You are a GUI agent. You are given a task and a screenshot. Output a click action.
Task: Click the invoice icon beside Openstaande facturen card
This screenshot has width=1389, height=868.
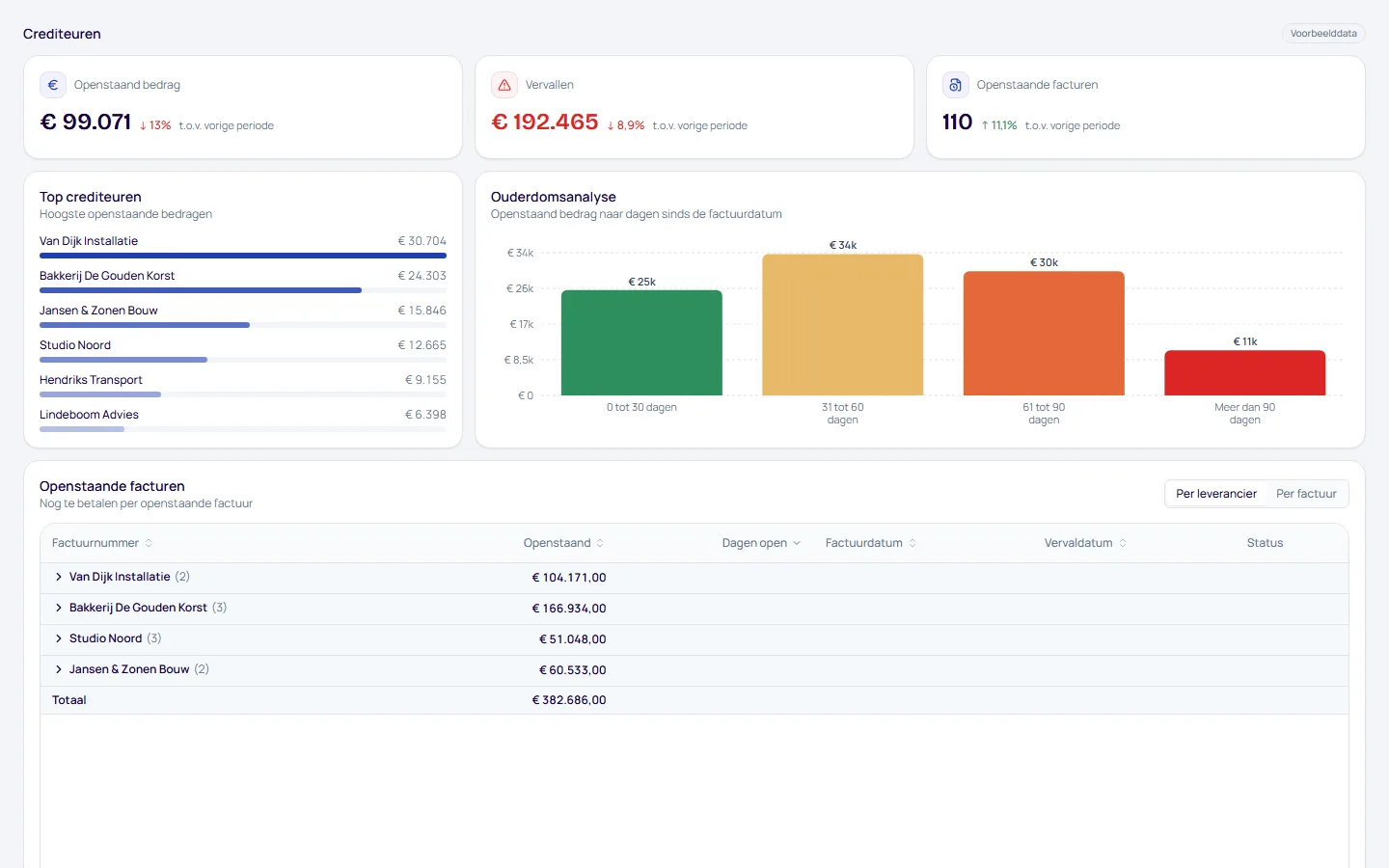tap(955, 85)
